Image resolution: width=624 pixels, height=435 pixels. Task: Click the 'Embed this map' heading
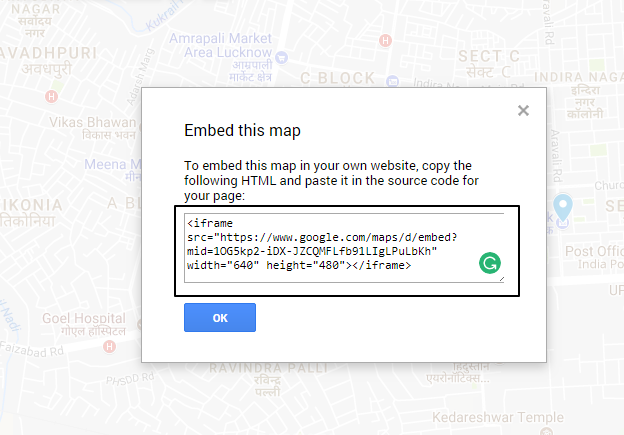click(x=242, y=131)
